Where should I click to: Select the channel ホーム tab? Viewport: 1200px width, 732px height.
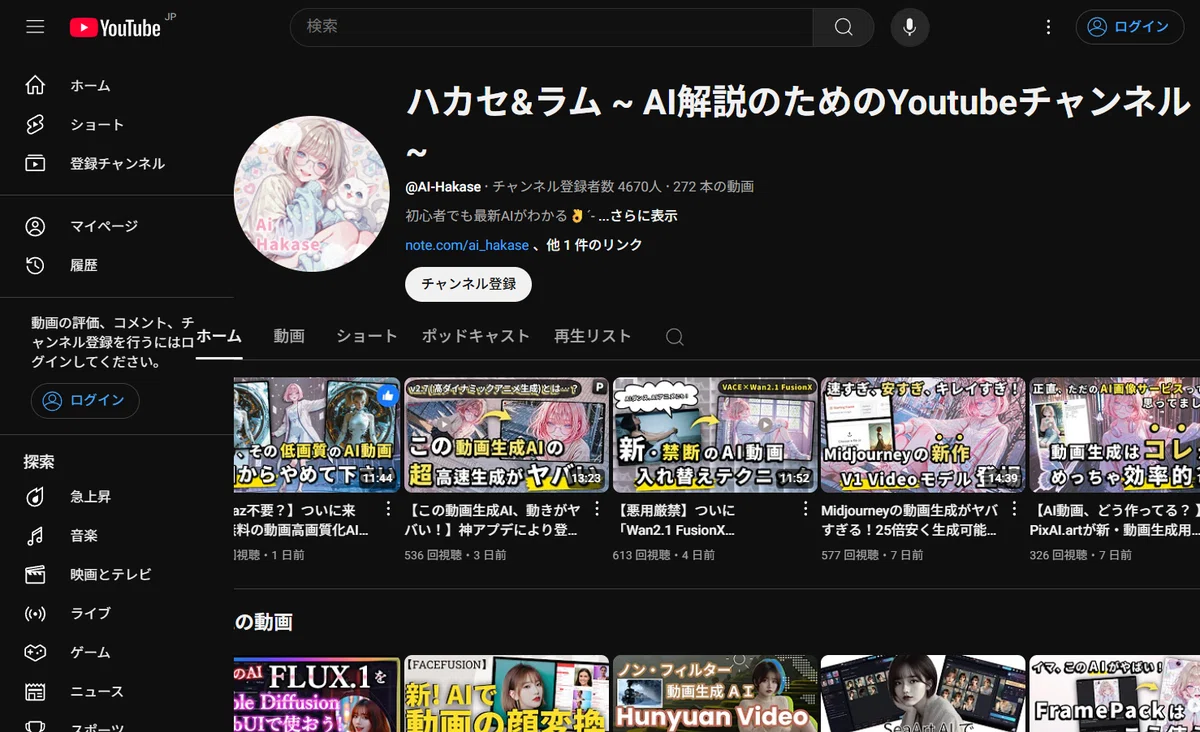(219, 337)
